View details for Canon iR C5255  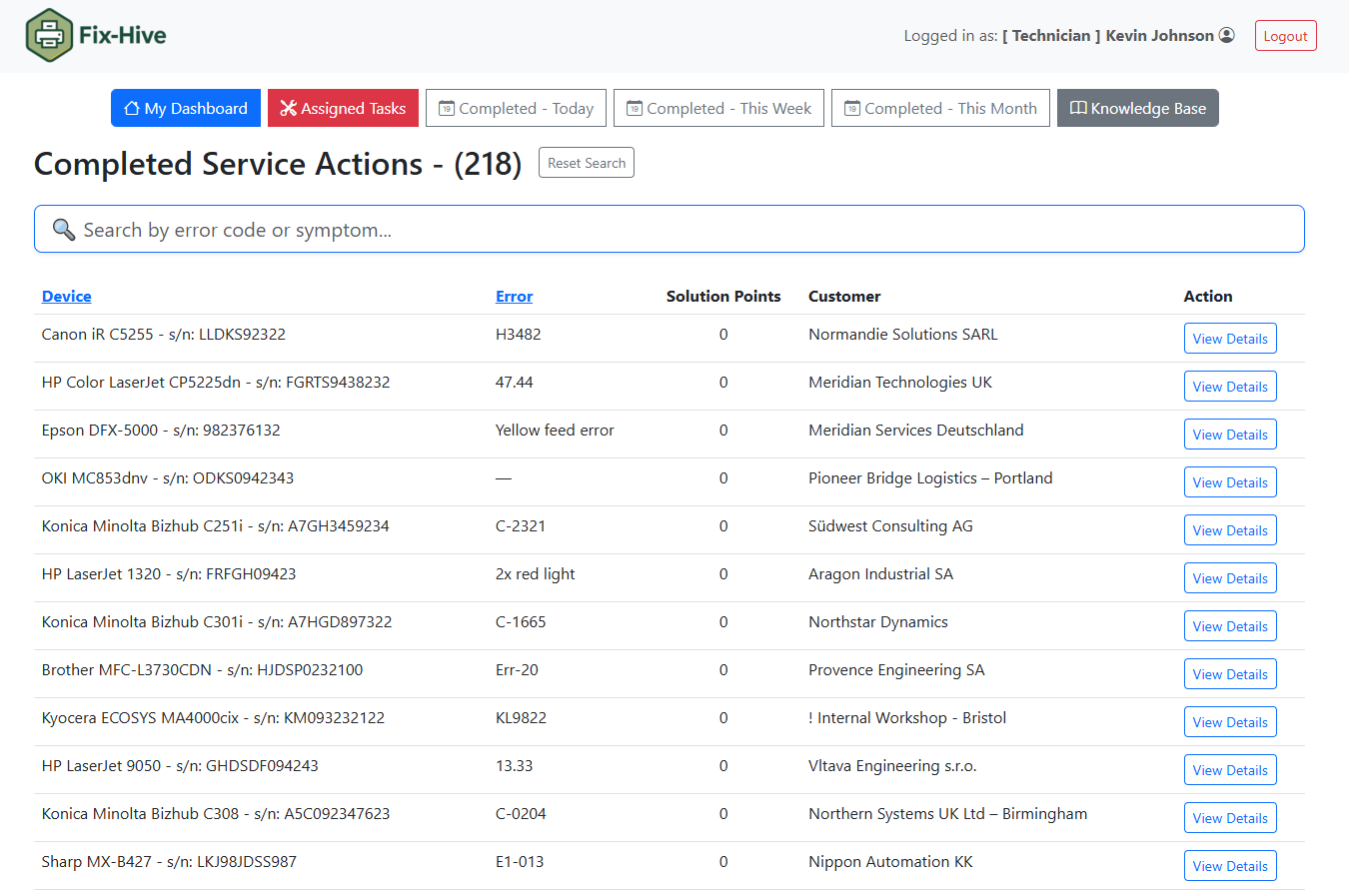(1229, 339)
